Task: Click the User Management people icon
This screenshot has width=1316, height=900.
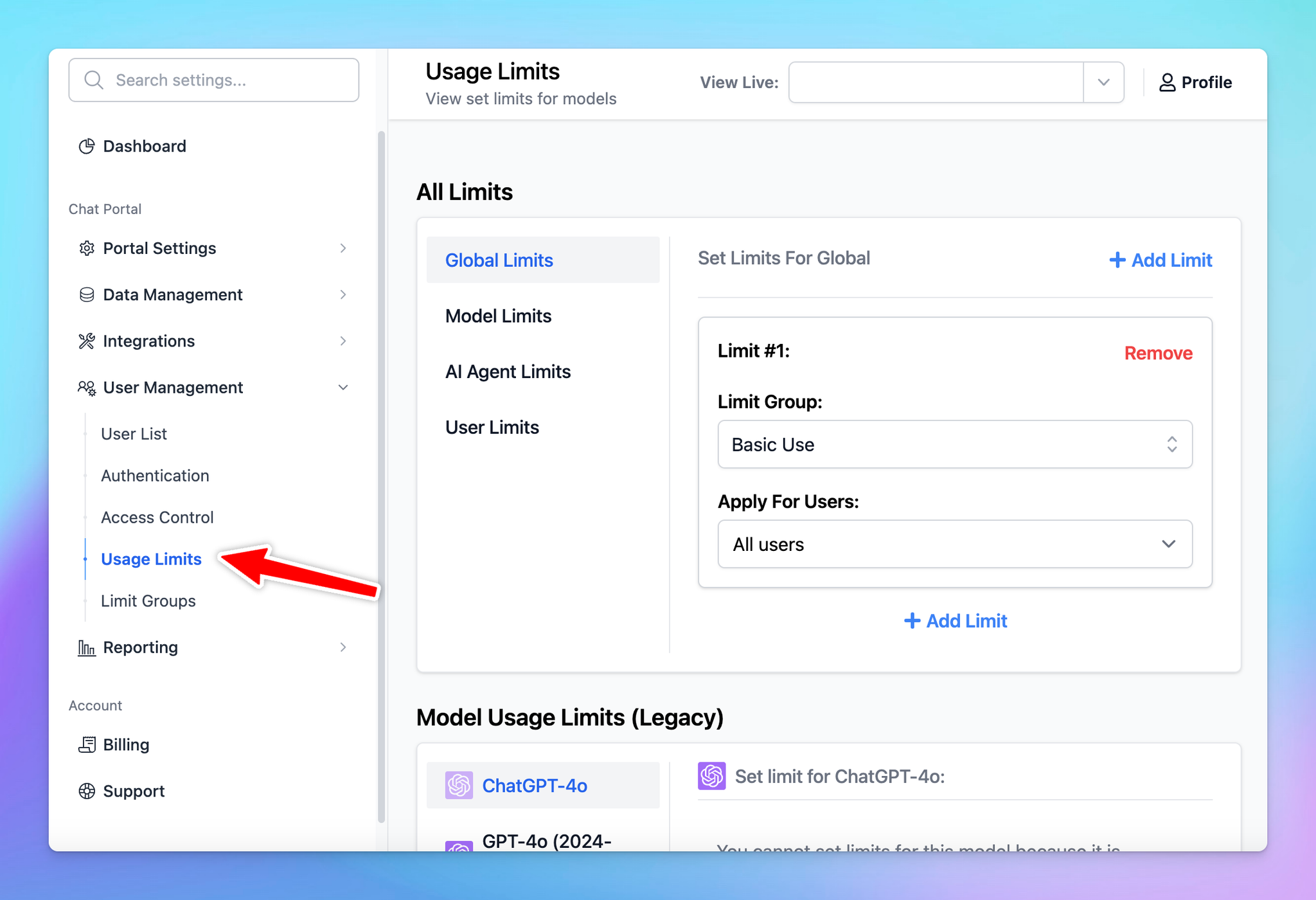Action: [87, 388]
